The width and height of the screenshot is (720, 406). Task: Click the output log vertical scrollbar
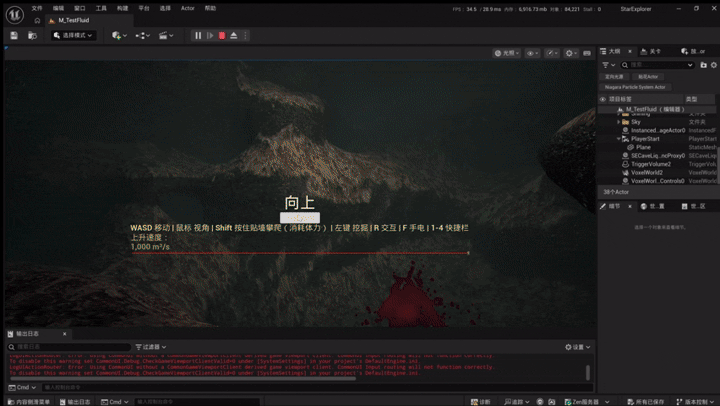(588, 372)
